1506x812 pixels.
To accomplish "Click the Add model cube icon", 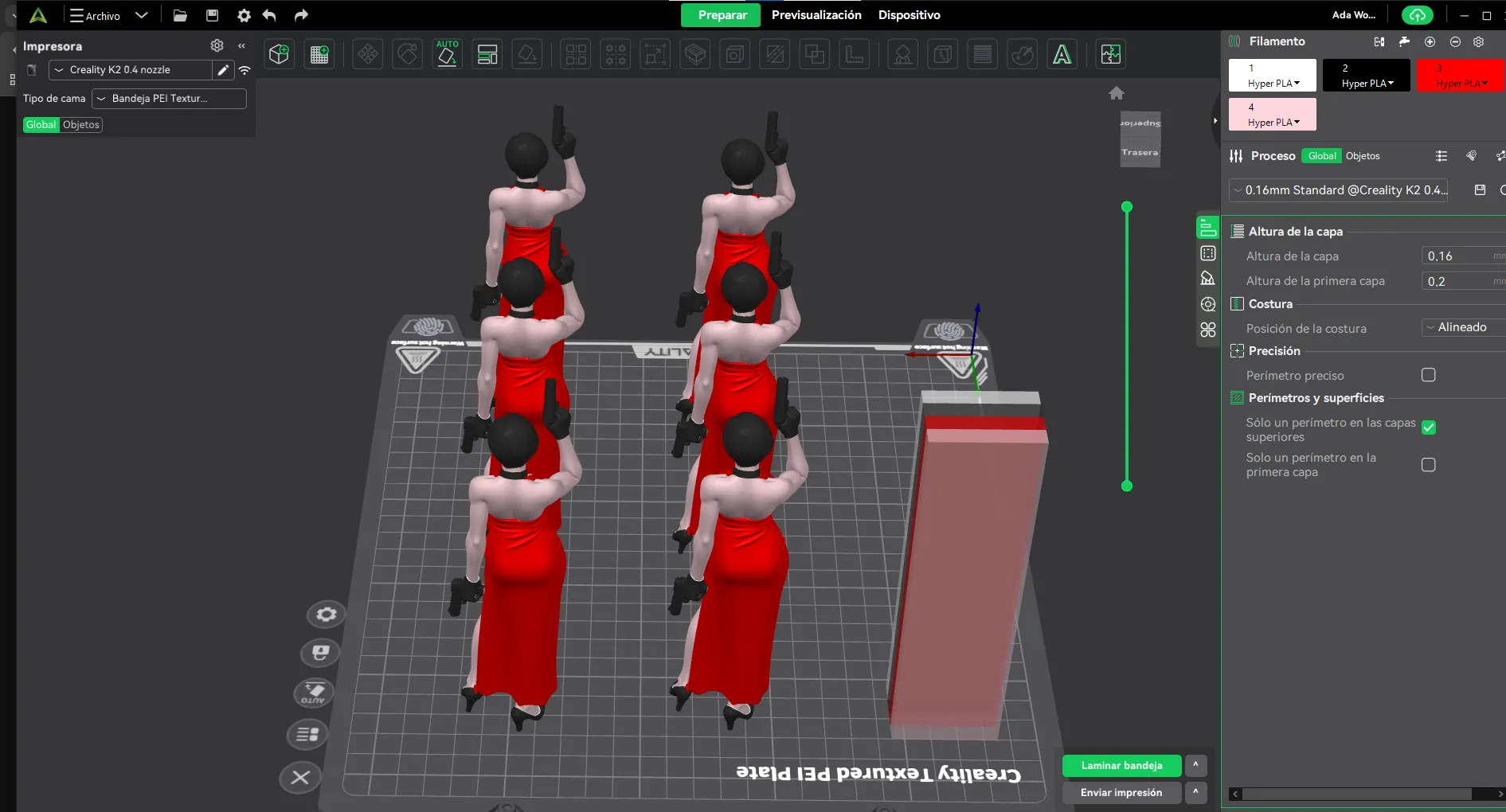I will [x=279, y=54].
